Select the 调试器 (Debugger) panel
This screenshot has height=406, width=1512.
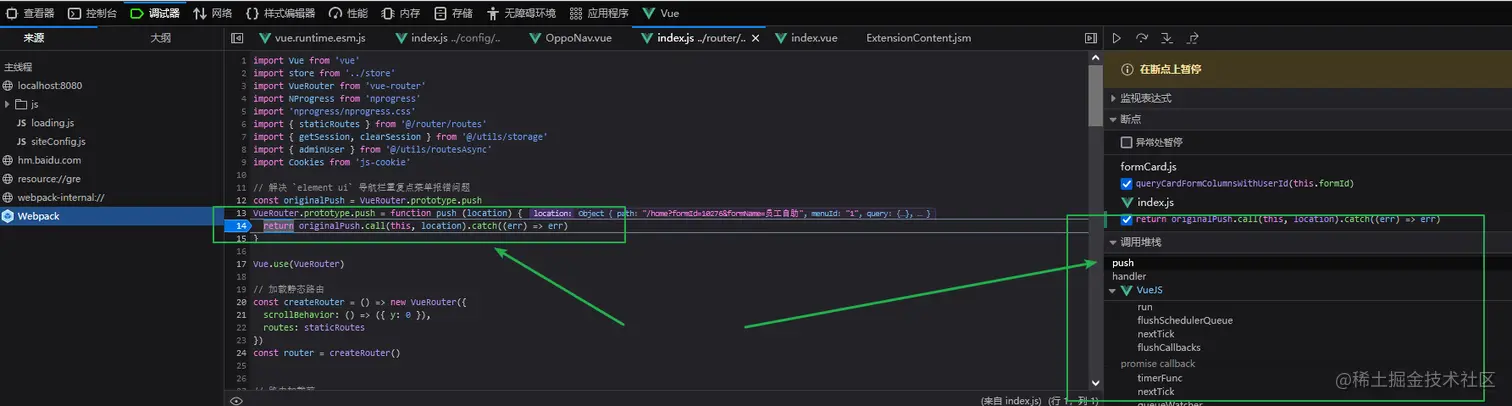156,13
